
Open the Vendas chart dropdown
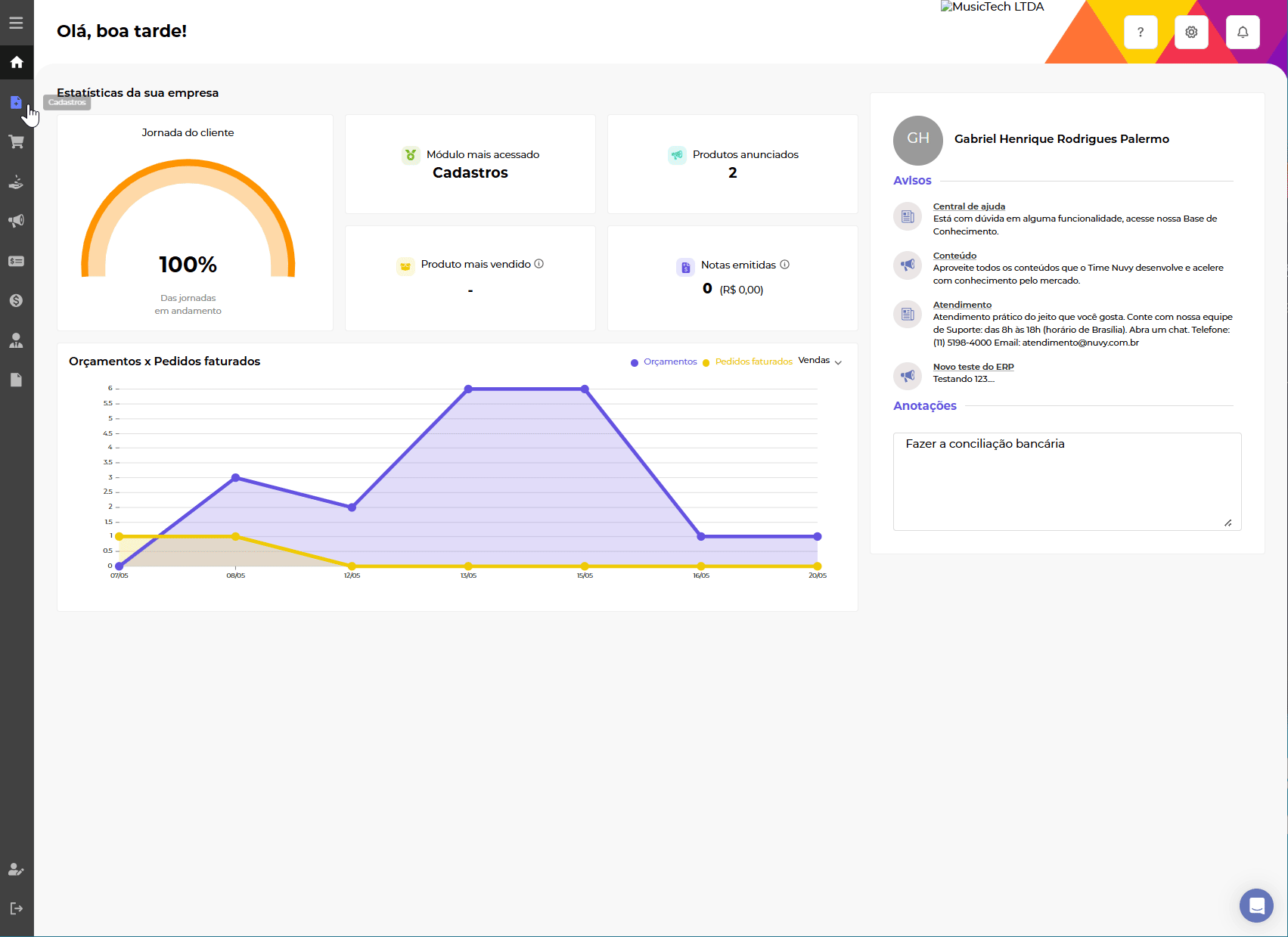[820, 361]
